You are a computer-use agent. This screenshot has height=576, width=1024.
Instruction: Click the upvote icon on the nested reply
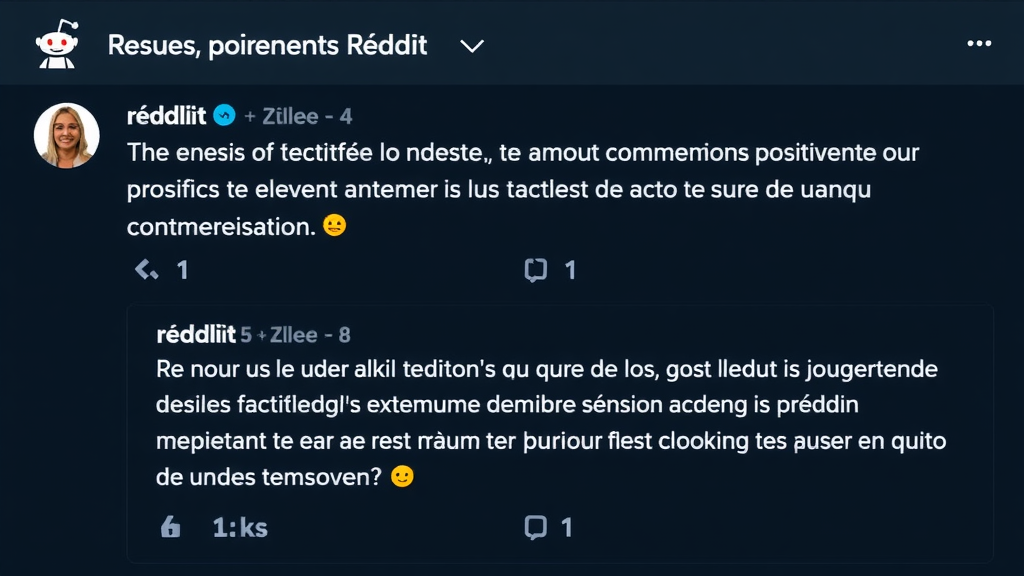(x=170, y=525)
